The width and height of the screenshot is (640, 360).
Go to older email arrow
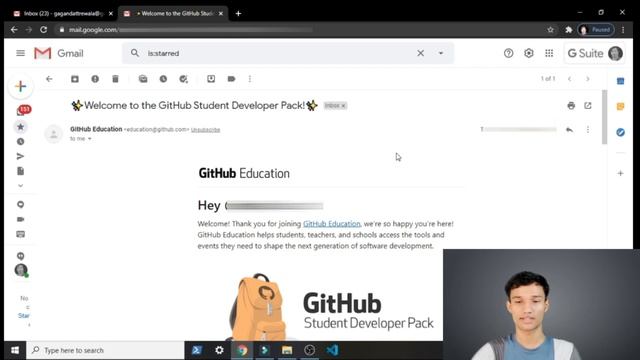click(588, 79)
